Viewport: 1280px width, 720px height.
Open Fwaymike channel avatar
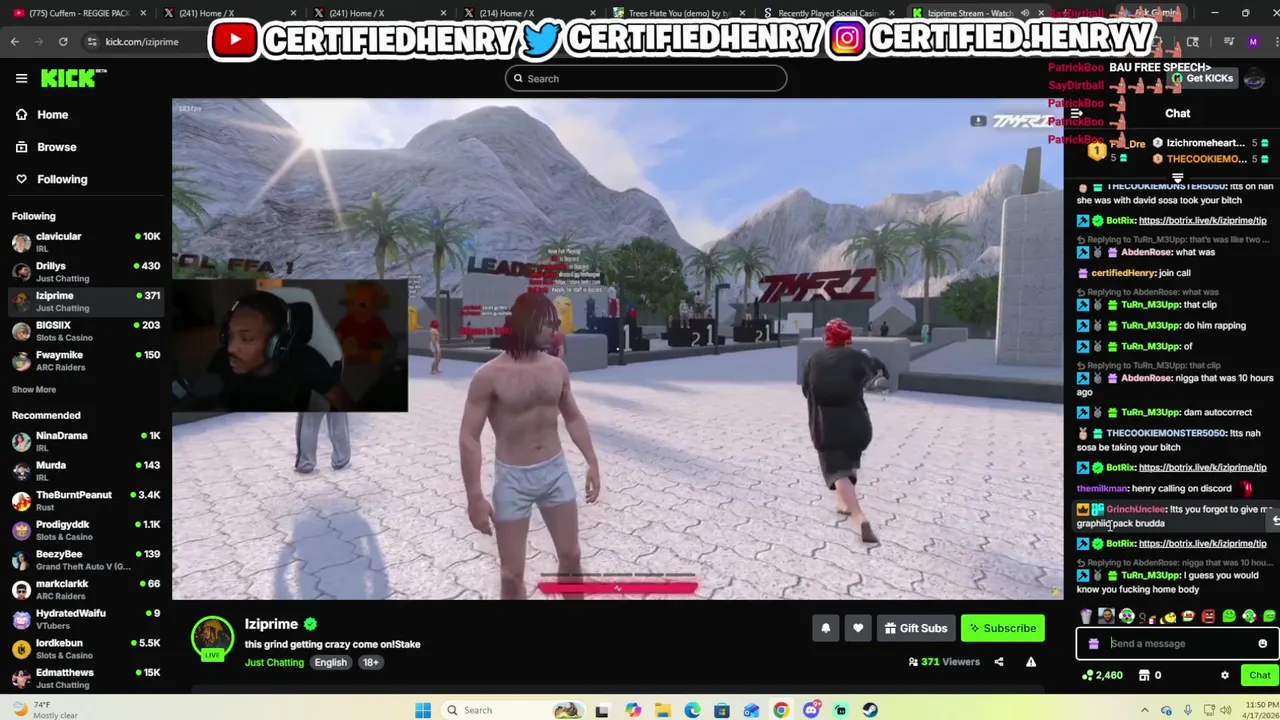tap(21, 361)
